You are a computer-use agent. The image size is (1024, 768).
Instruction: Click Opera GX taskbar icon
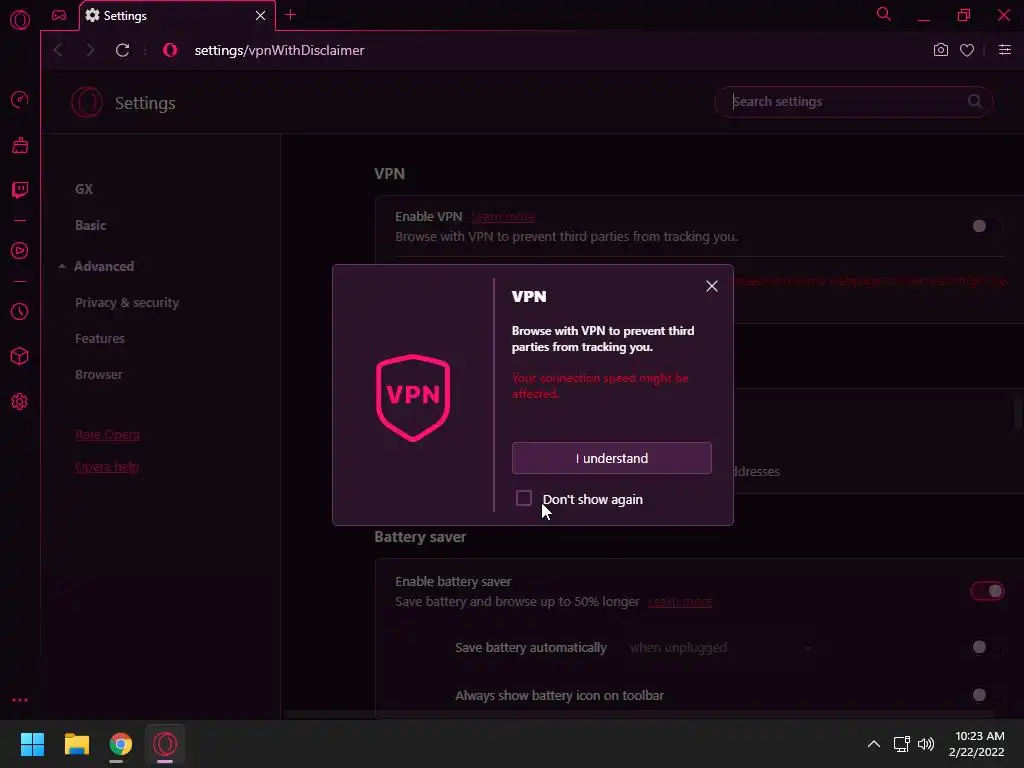165,744
